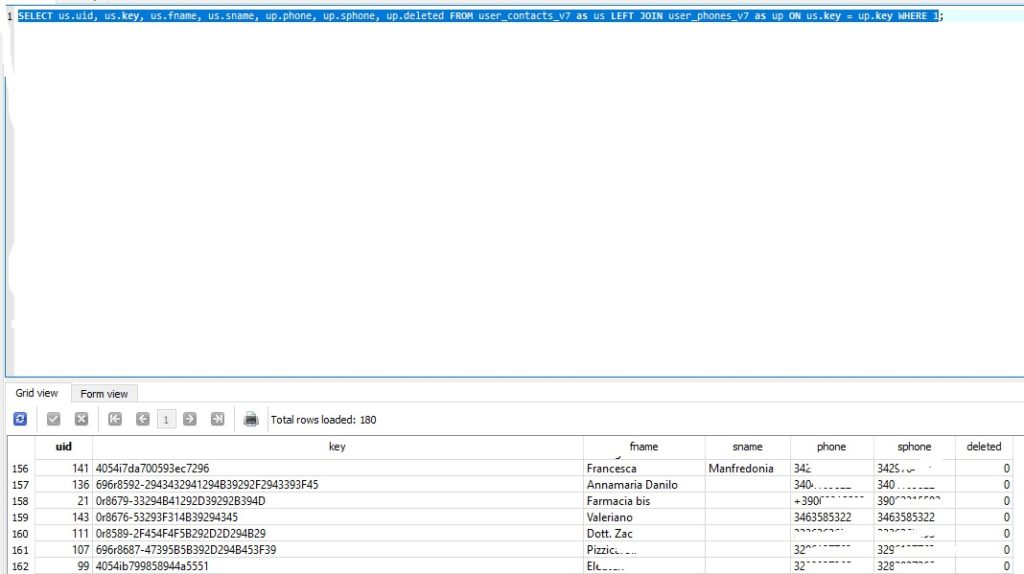The height and width of the screenshot is (574, 1024).
Task: Click the deleted column header
Action: click(984, 447)
